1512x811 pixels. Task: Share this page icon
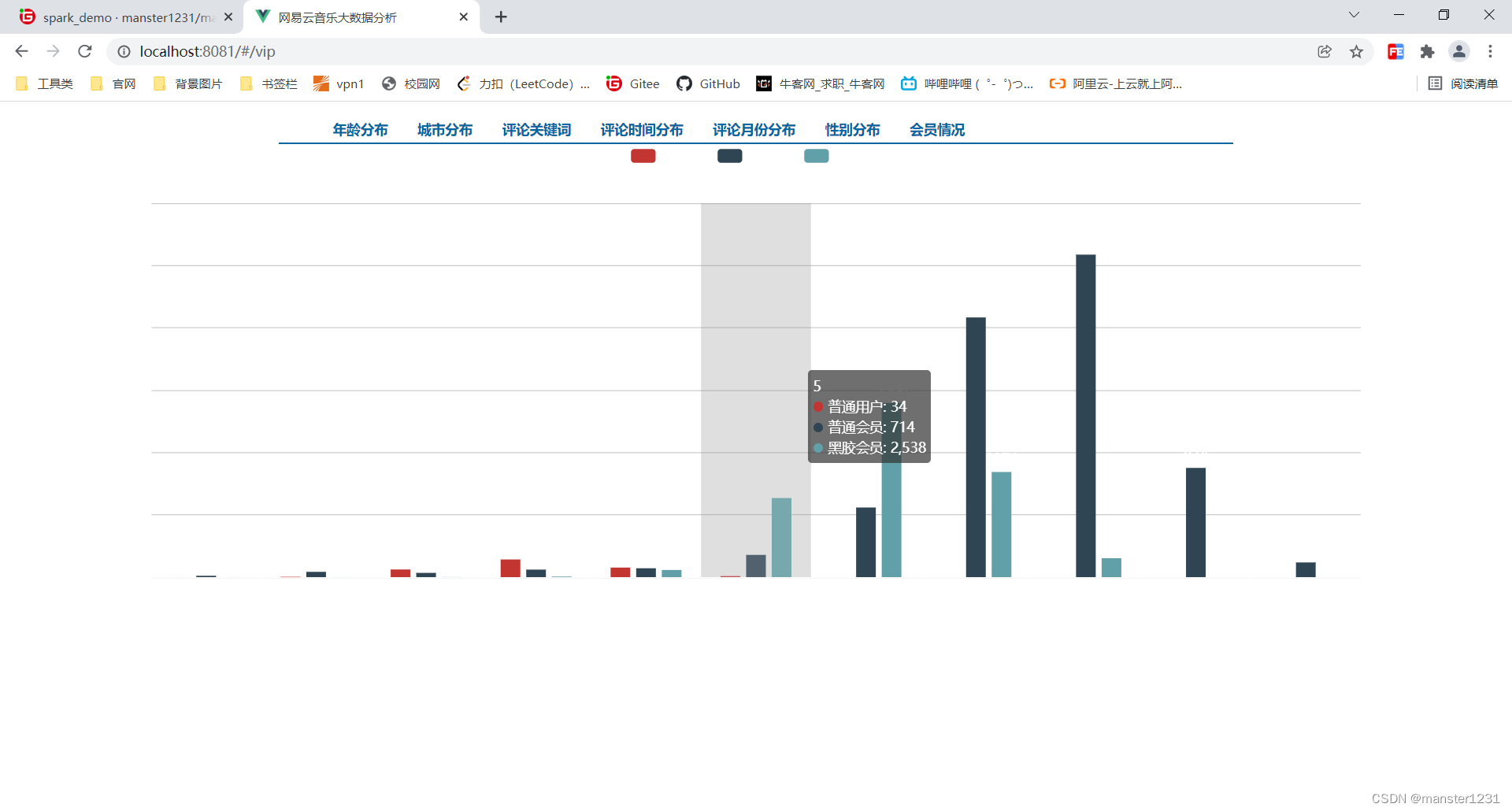(x=1325, y=51)
